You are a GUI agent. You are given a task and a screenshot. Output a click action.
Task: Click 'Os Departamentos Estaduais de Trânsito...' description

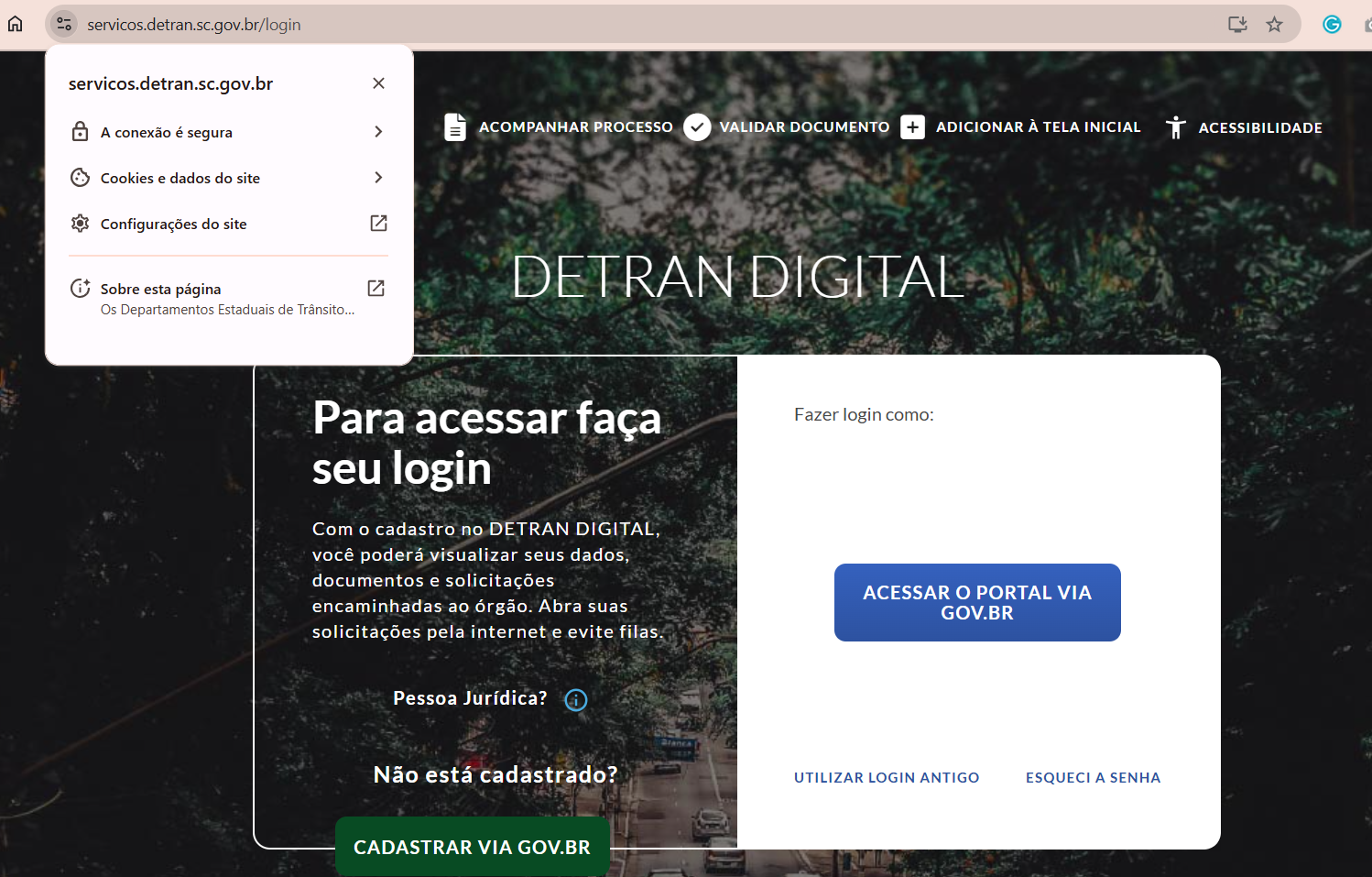(227, 310)
